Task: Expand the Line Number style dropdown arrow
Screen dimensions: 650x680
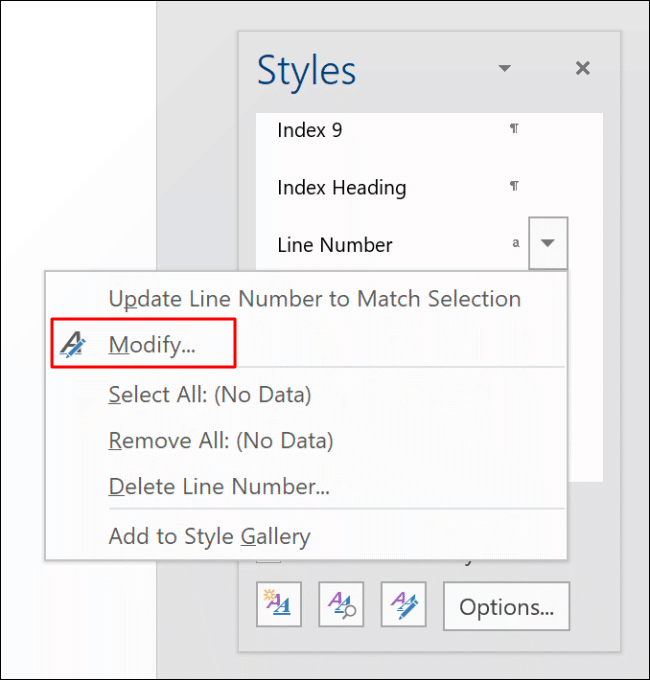Action: coord(548,243)
